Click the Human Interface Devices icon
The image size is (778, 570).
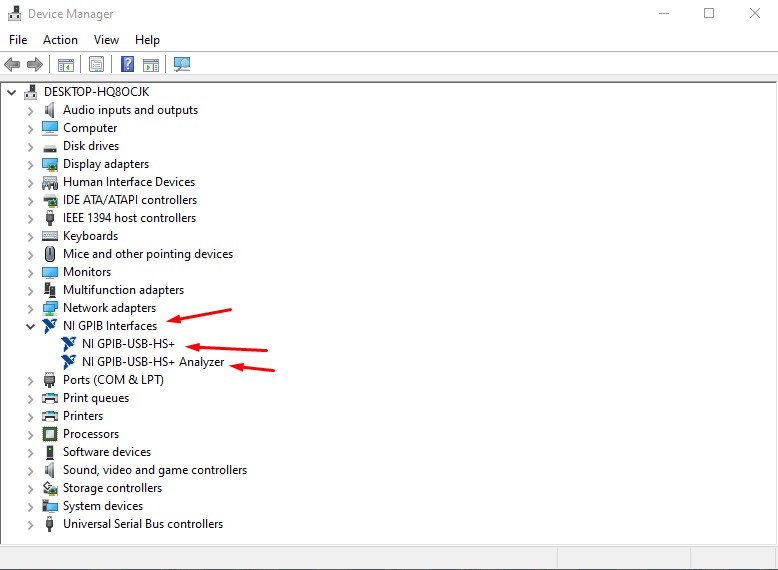50,183
